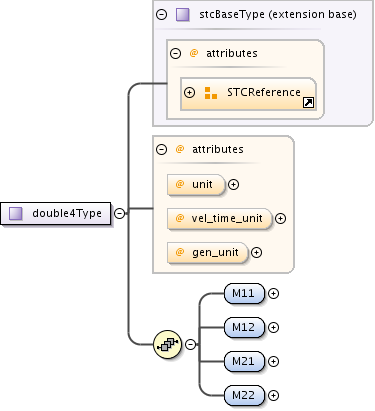The image size is (375, 411).
Task: Click attributes label under stcBaseType
Action: [232, 53]
